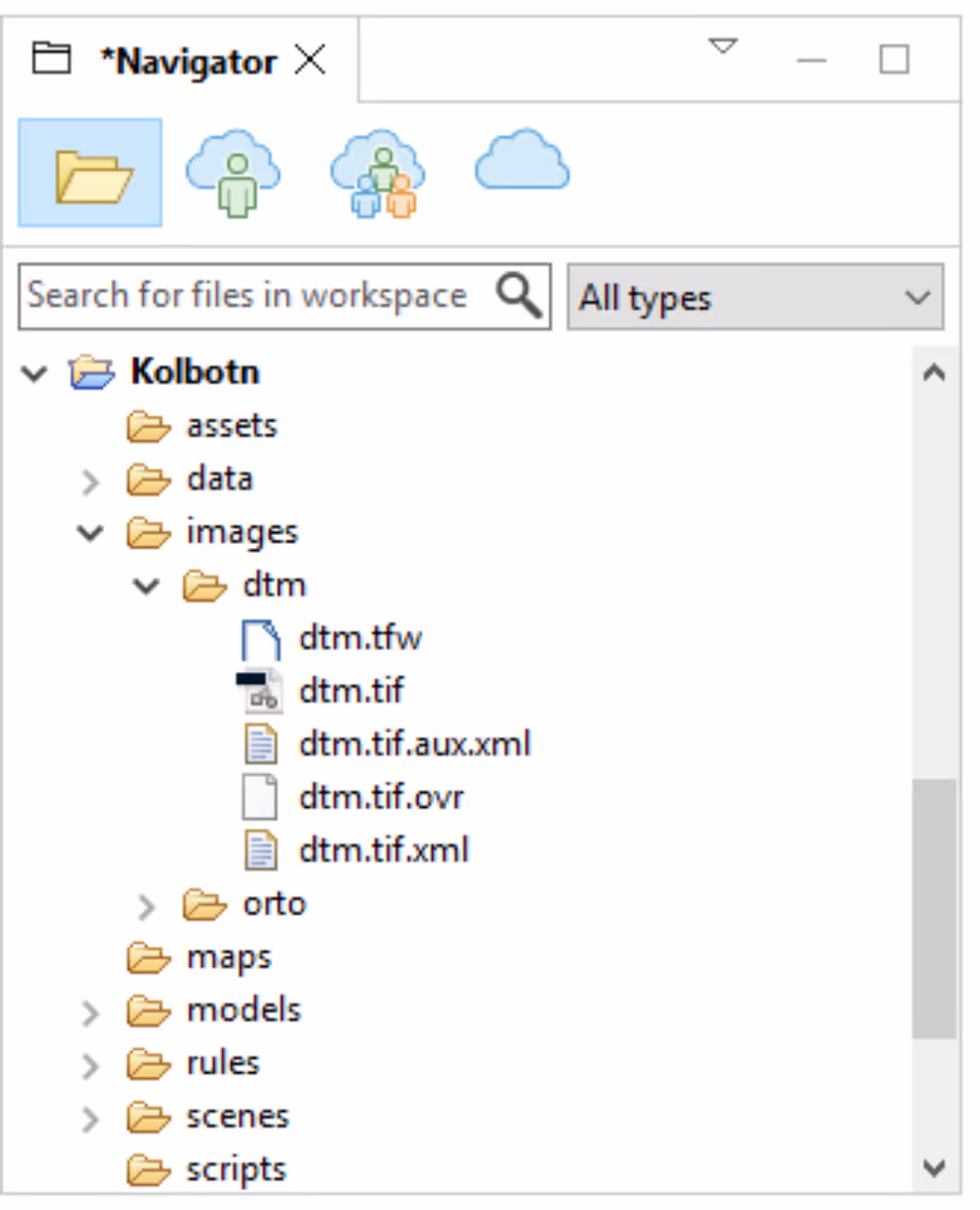980x1210 pixels.
Task: Open the group cloud content icon
Action: click(378, 173)
